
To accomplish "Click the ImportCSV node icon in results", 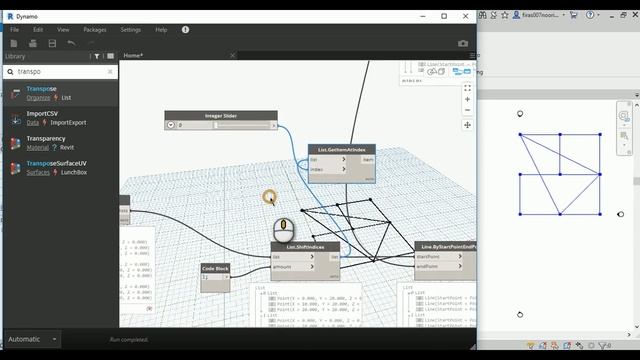I will [x=16, y=119].
